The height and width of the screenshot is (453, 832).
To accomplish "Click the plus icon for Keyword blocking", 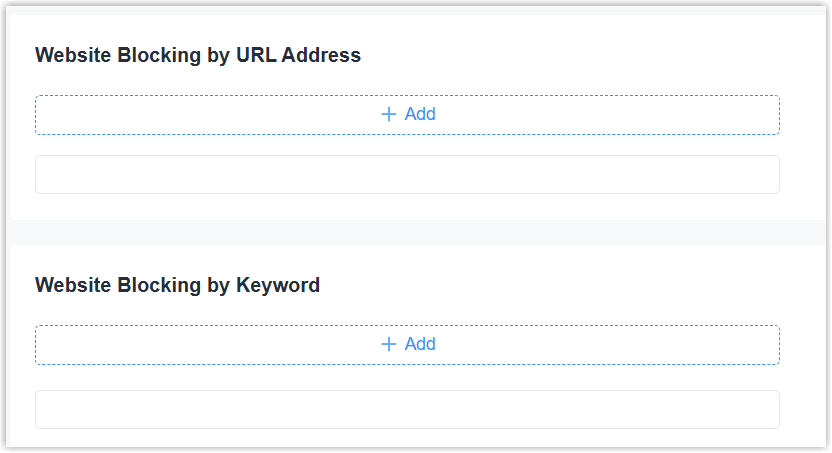I will click(389, 344).
